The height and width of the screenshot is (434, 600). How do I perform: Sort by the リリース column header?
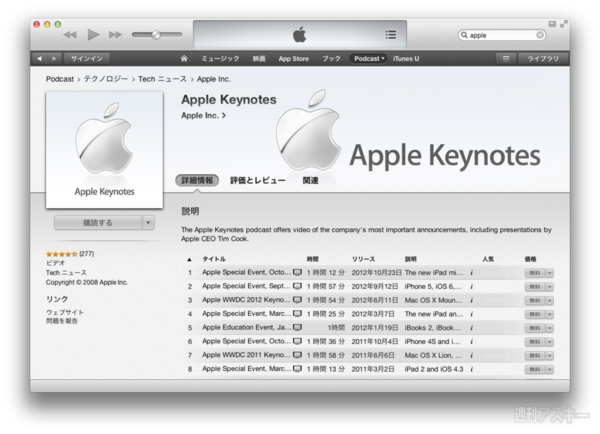(363, 259)
